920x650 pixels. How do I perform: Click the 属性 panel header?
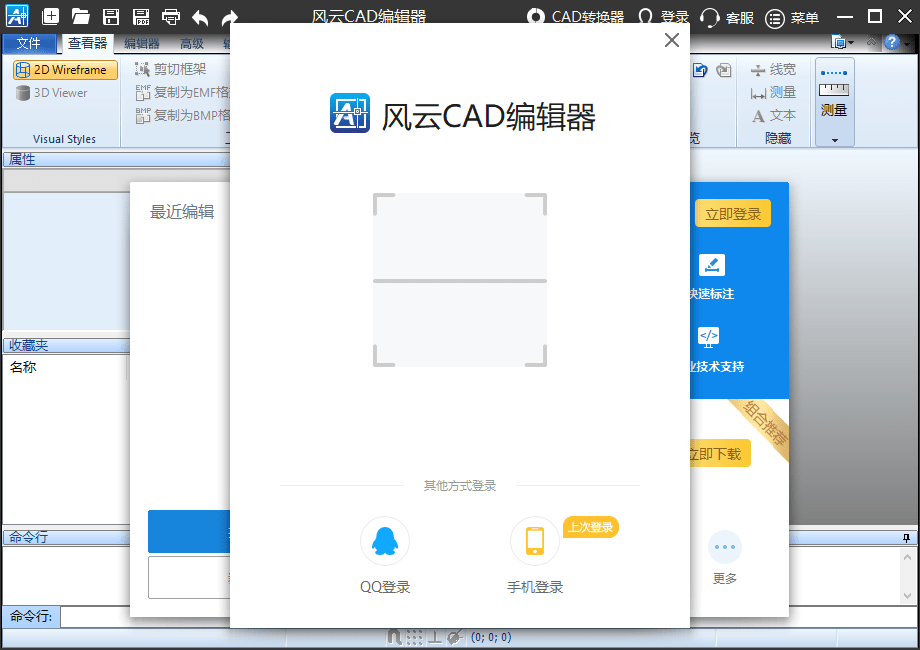116,159
